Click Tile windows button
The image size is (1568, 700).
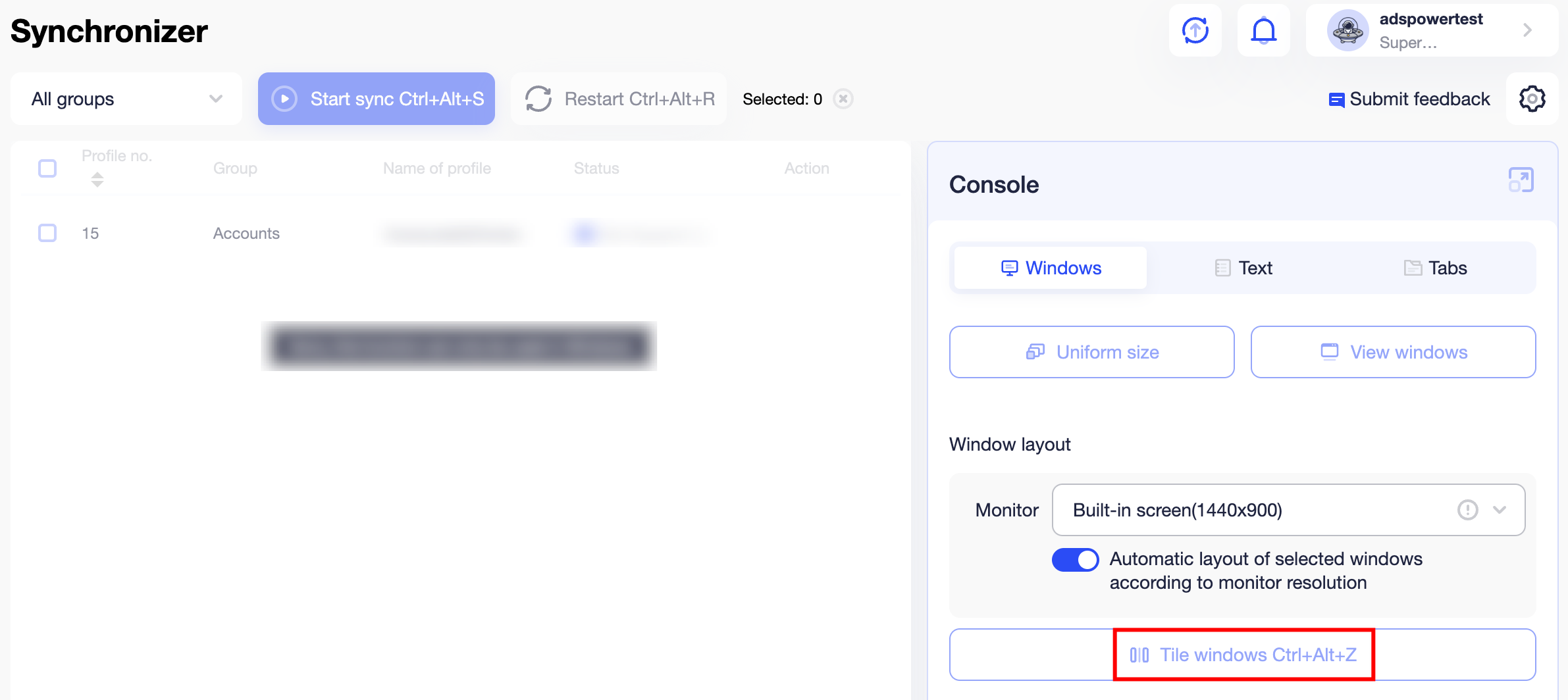pyautogui.click(x=1243, y=655)
